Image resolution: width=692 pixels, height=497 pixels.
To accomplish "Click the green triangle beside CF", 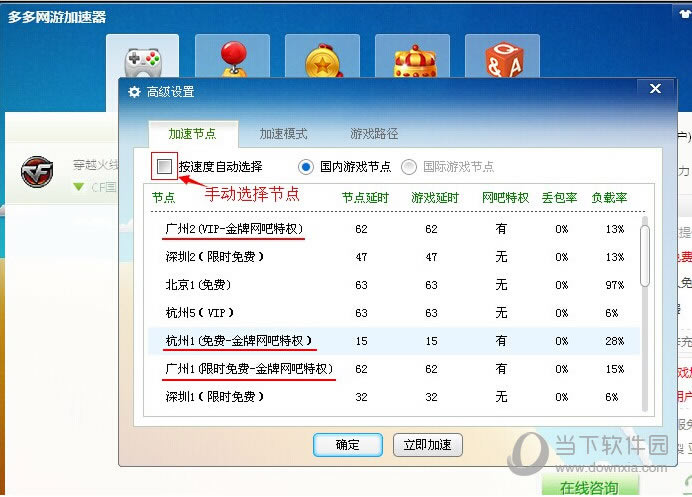I will click(x=79, y=187).
